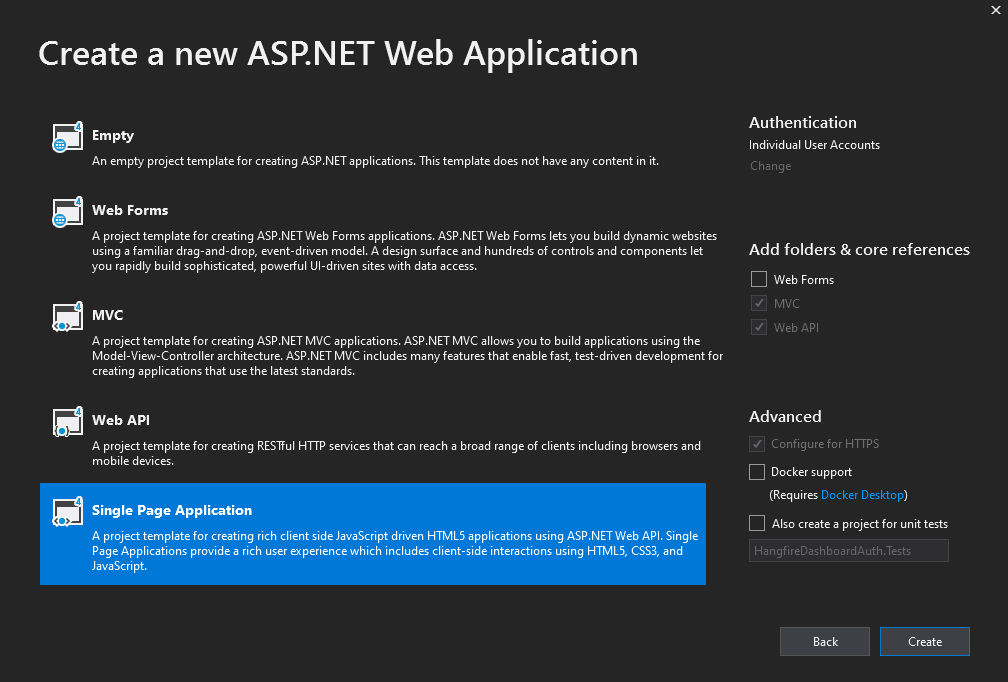Check "Also create a project for unit tests"
Image resolution: width=1008 pixels, height=682 pixels.
point(757,523)
